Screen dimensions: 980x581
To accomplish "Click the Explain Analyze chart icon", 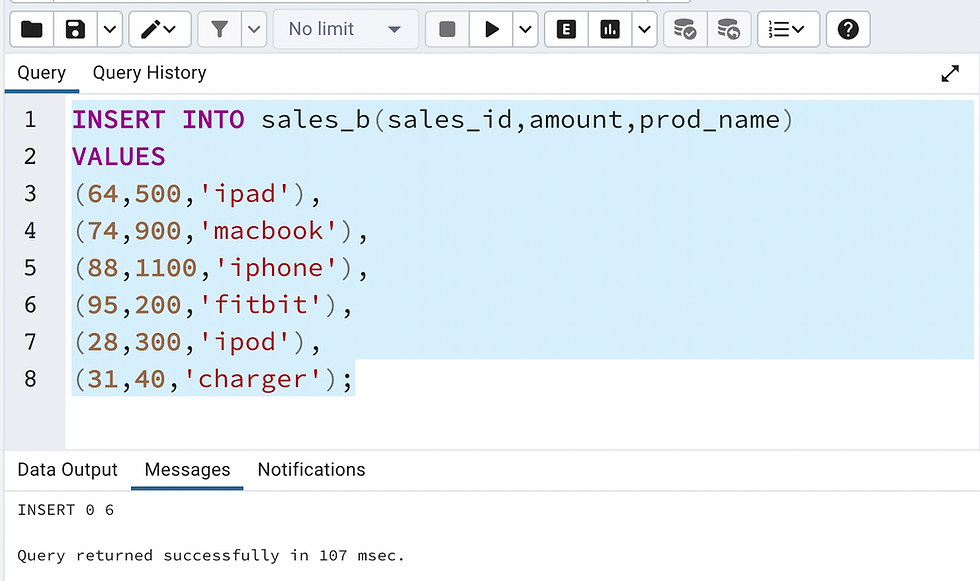I will 610,29.
